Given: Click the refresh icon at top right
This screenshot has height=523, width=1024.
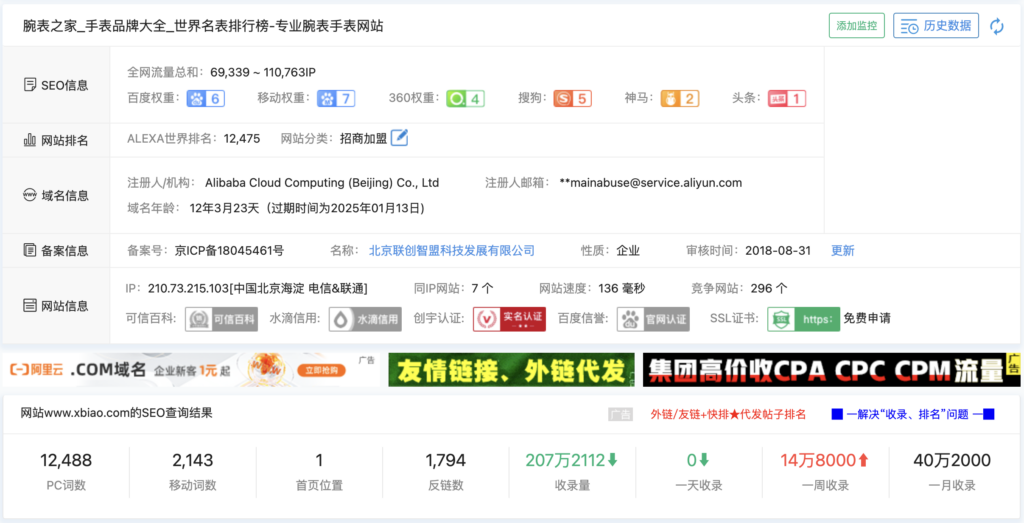Looking at the screenshot, I should [997, 26].
